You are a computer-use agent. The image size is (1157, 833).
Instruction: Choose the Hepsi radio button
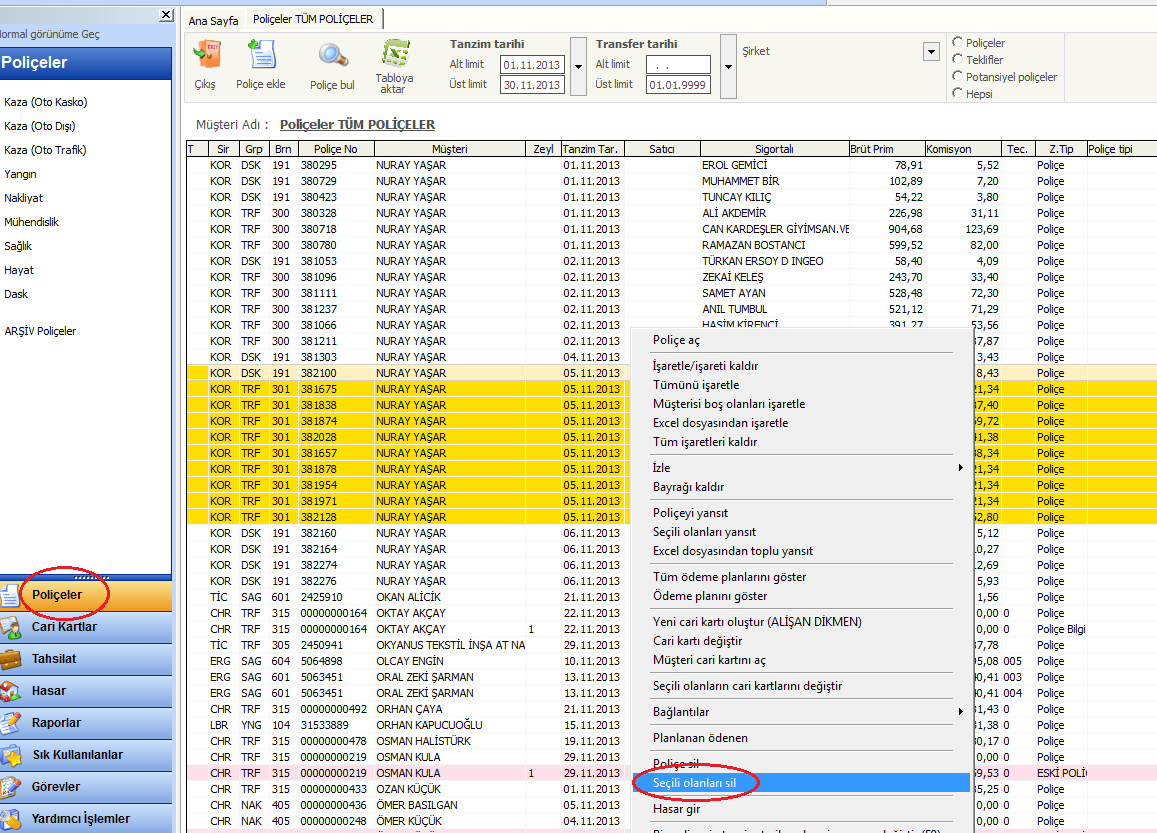[958, 94]
